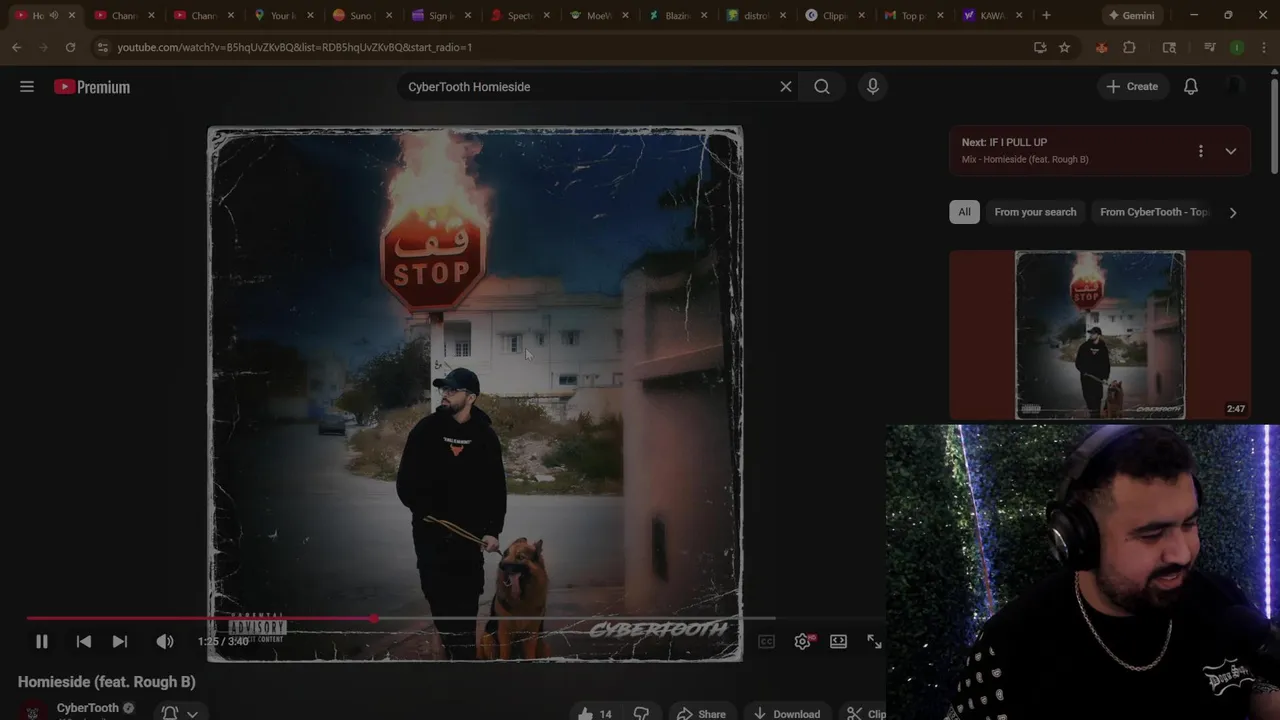
Task: Like the Homieside video
Action: point(595,713)
